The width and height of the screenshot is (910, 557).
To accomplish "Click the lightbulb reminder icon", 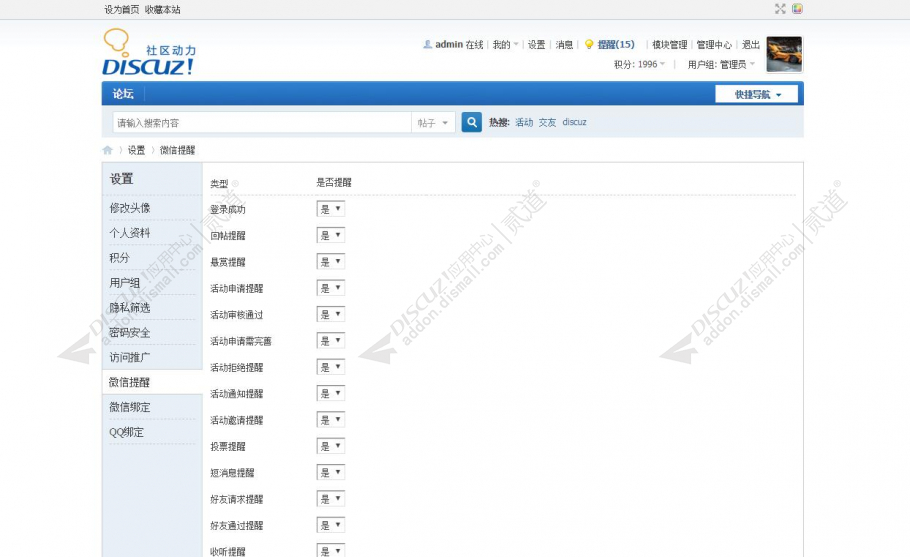I will tap(588, 45).
